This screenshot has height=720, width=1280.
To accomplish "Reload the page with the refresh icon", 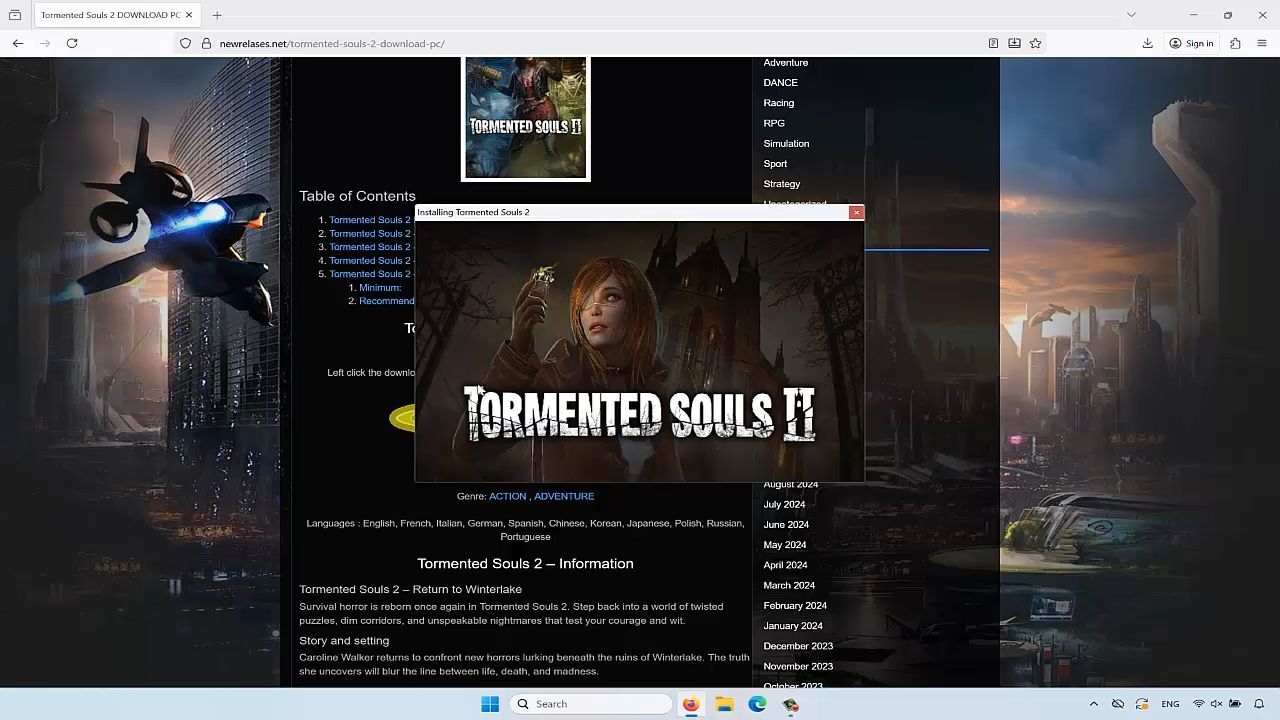I will point(72,43).
